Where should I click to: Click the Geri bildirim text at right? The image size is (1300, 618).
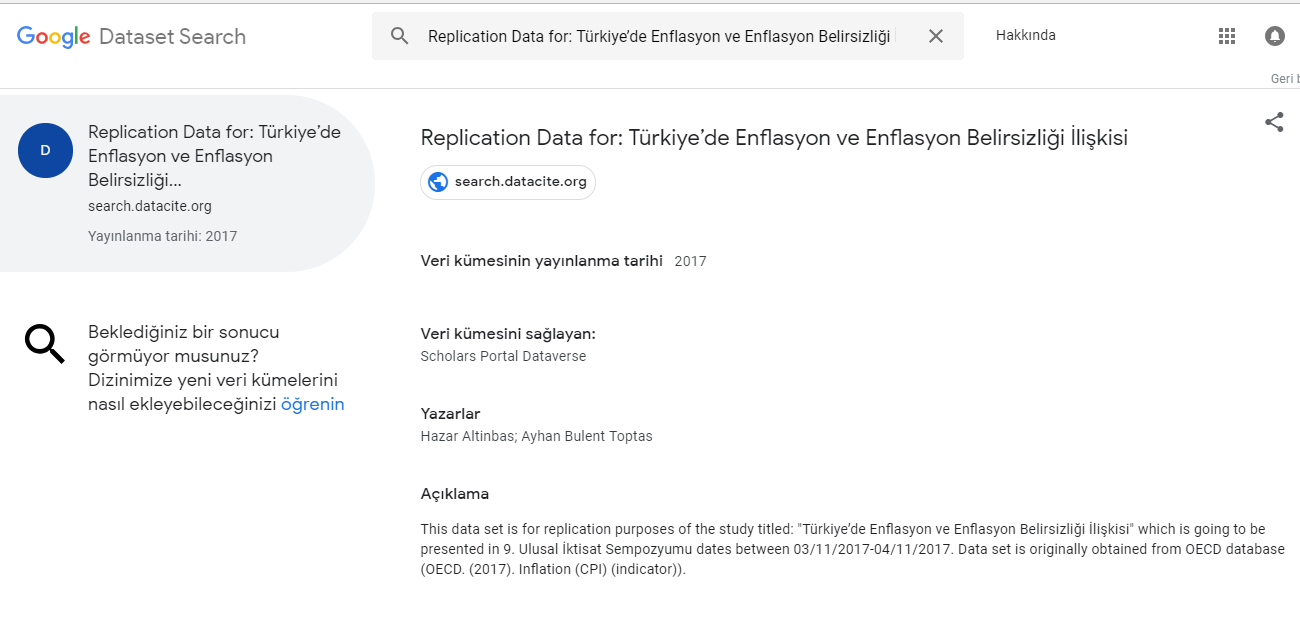pyautogui.click(x=1284, y=79)
